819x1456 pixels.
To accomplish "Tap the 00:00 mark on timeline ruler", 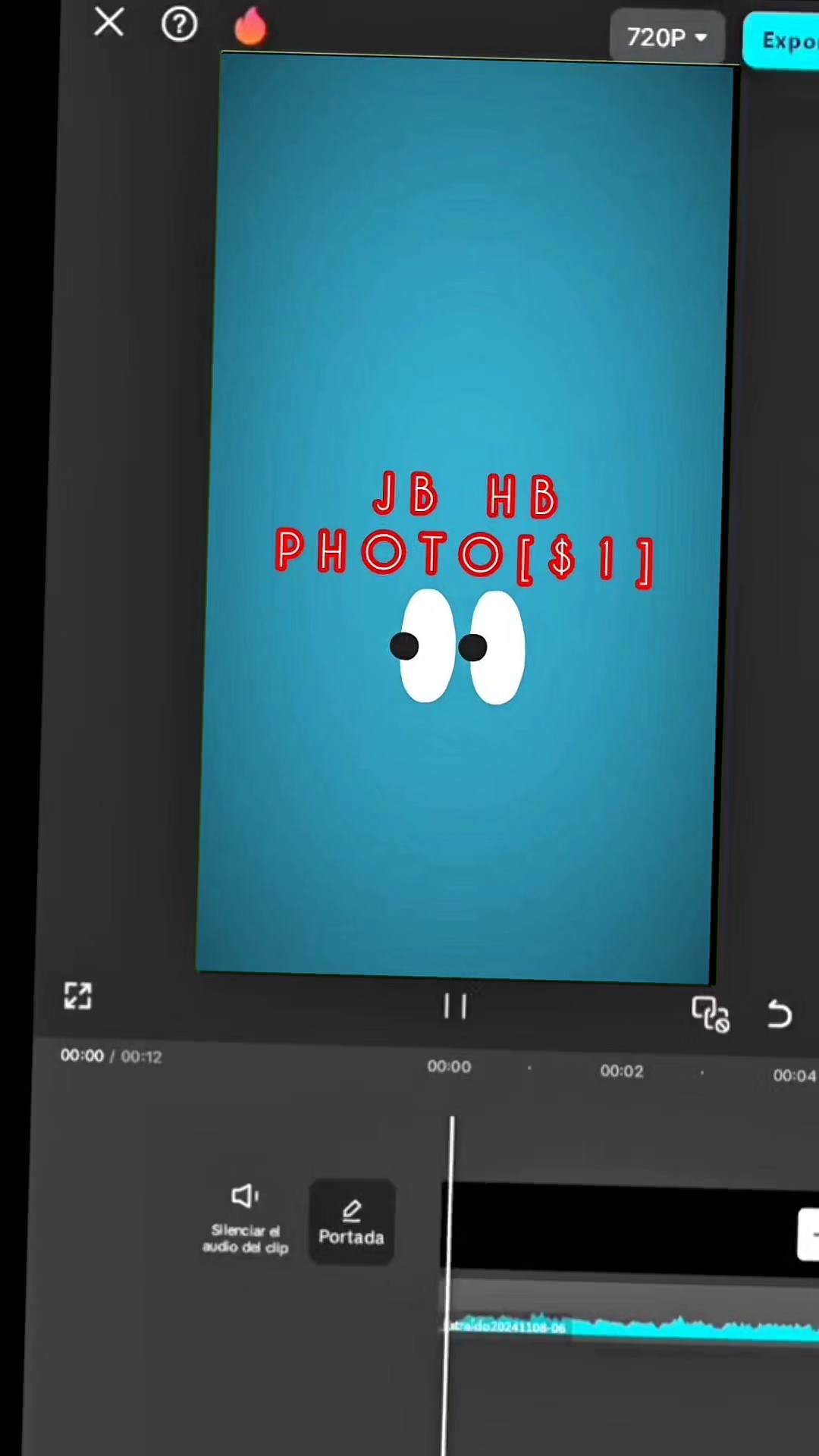I will (449, 1066).
